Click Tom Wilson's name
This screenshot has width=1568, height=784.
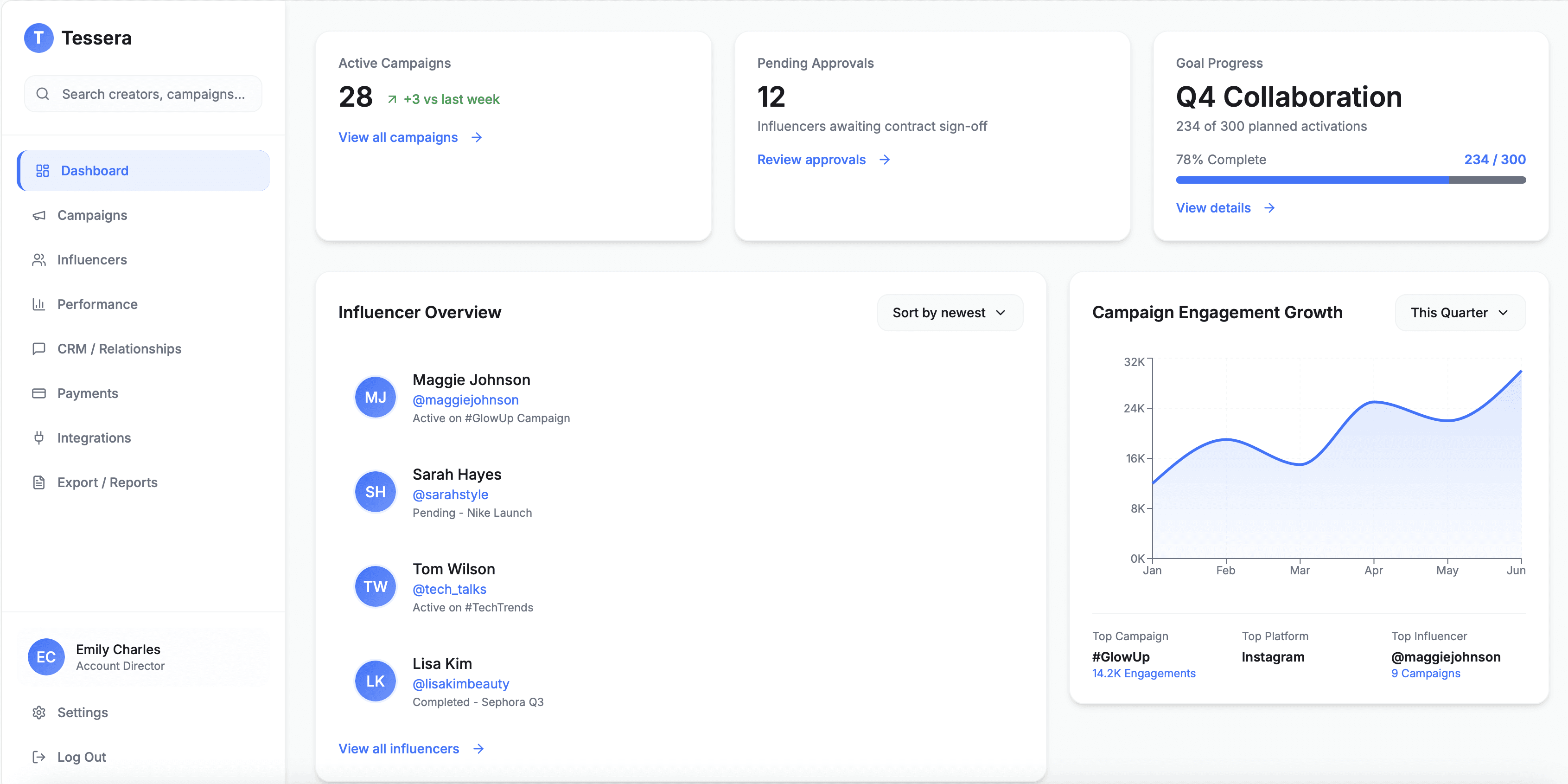coord(454,569)
